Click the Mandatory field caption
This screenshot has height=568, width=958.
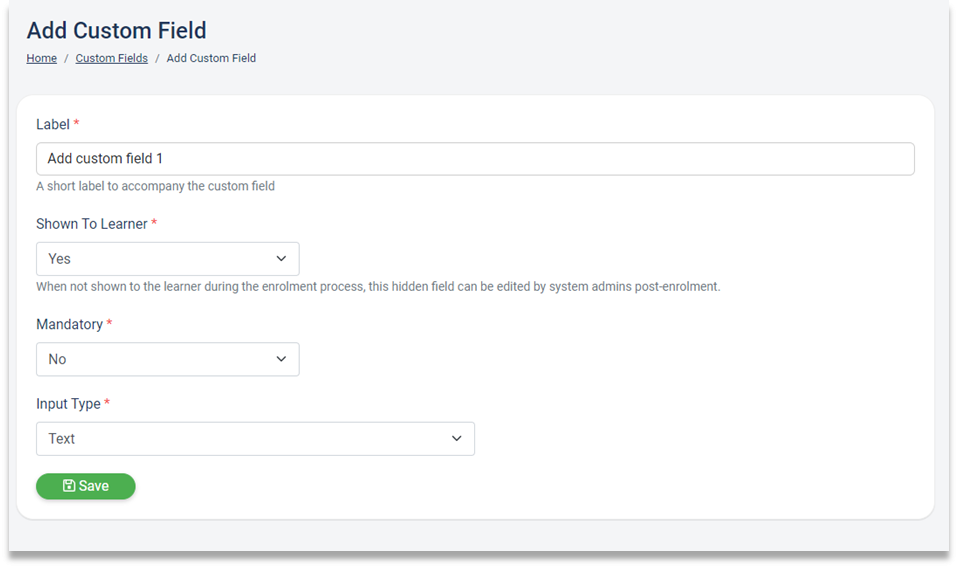pyautogui.click(x=70, y=324)
